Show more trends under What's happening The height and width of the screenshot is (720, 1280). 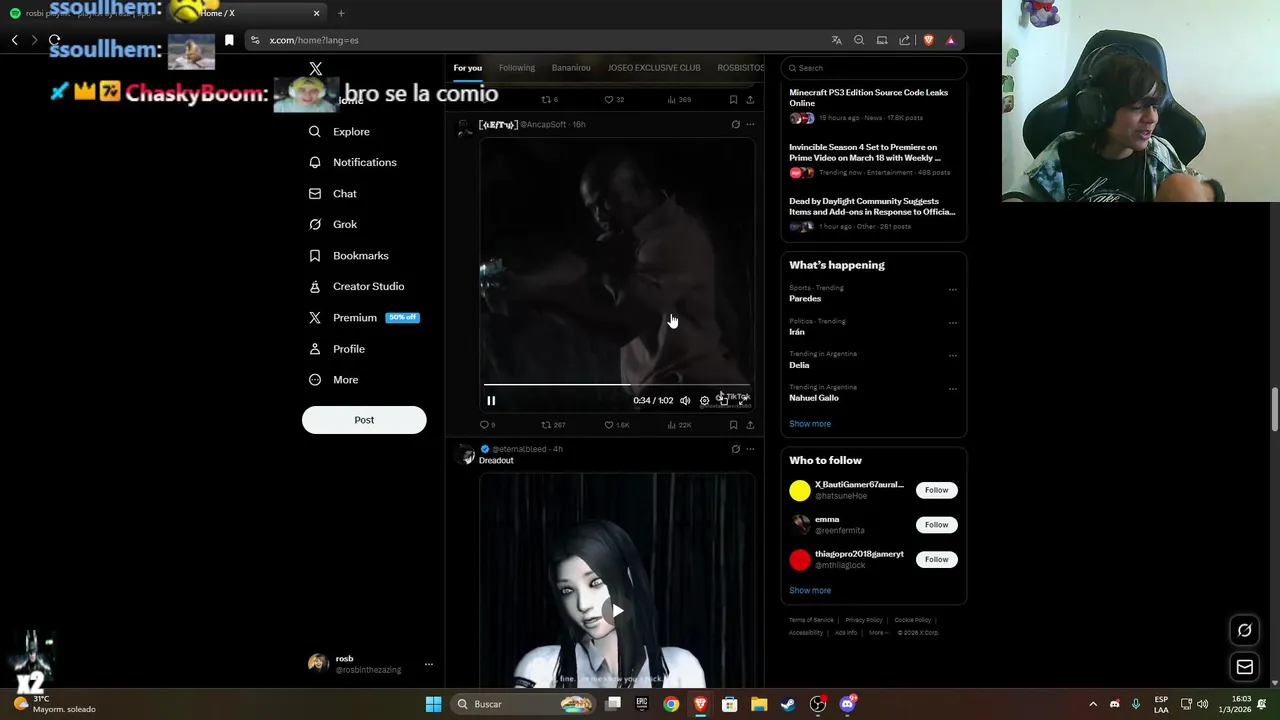[810, 424]
